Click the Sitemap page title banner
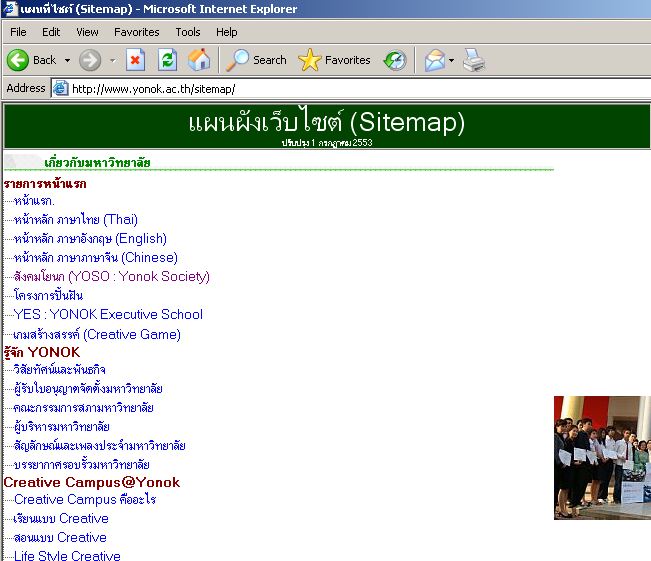The height and width of the screenshot is (561, 651). pyautogui.click(x=327, y=126)
